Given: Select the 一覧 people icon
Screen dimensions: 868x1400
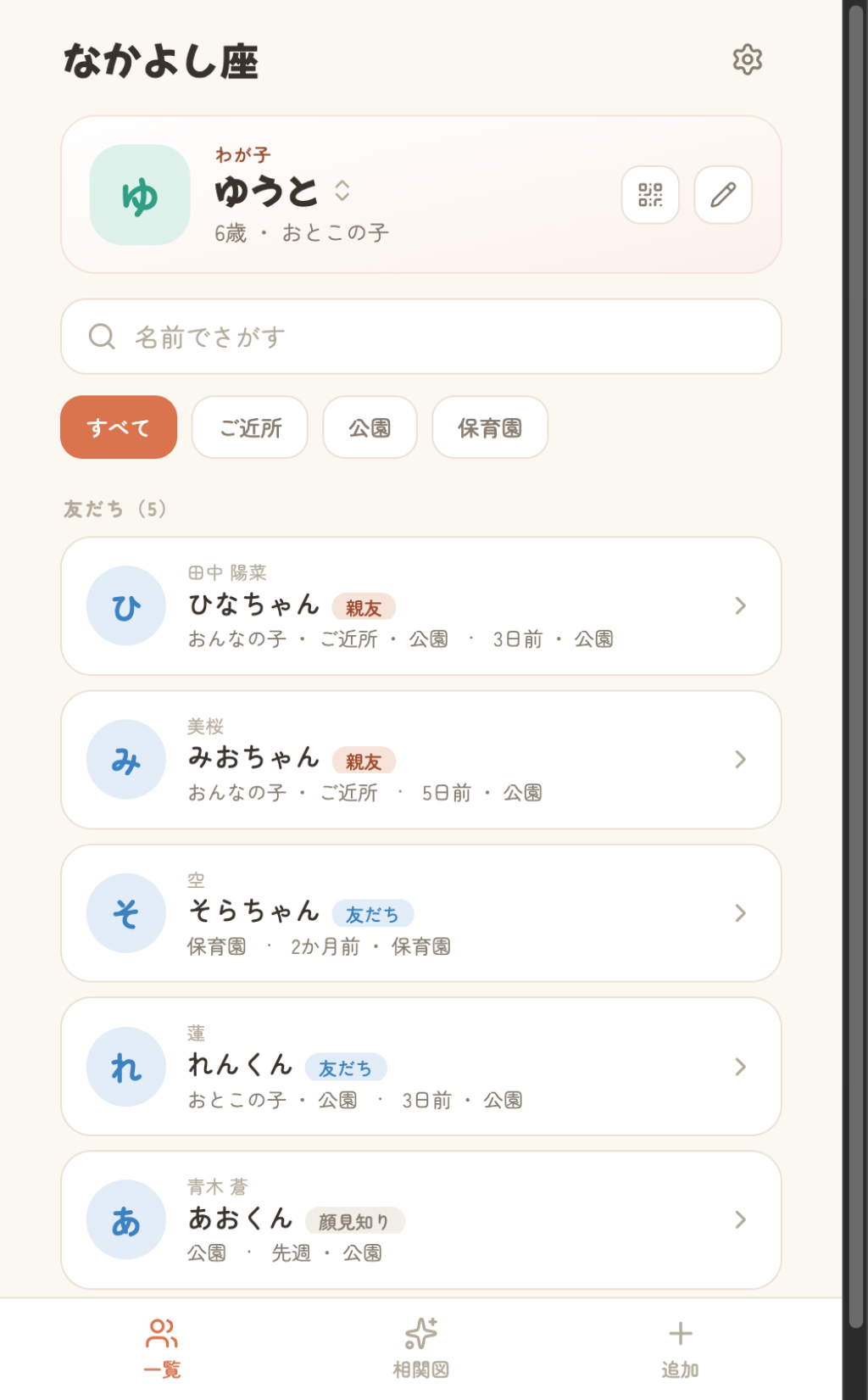Looking at the screenshot, I should point(162,1333).
